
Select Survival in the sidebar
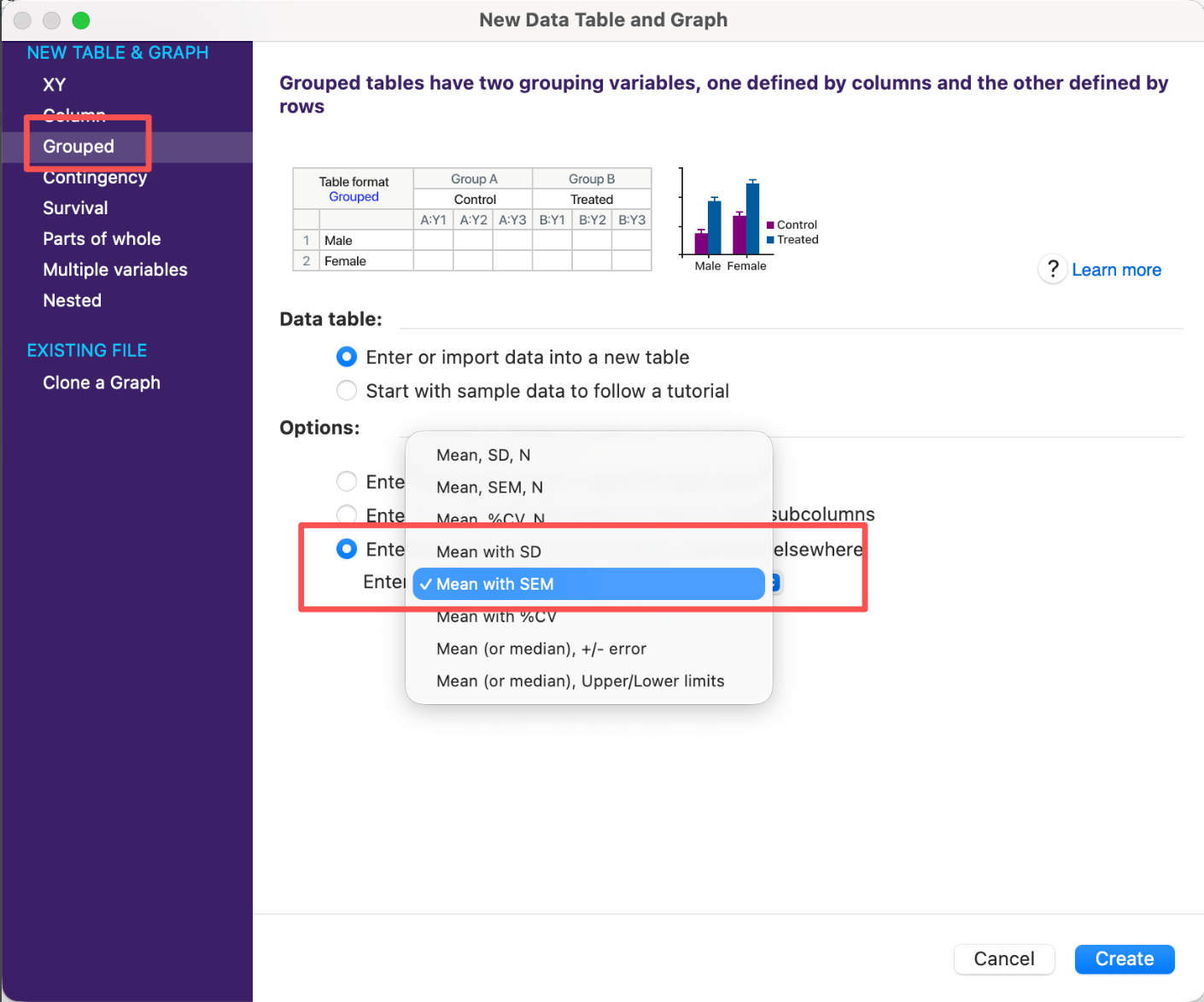point(75,208)
